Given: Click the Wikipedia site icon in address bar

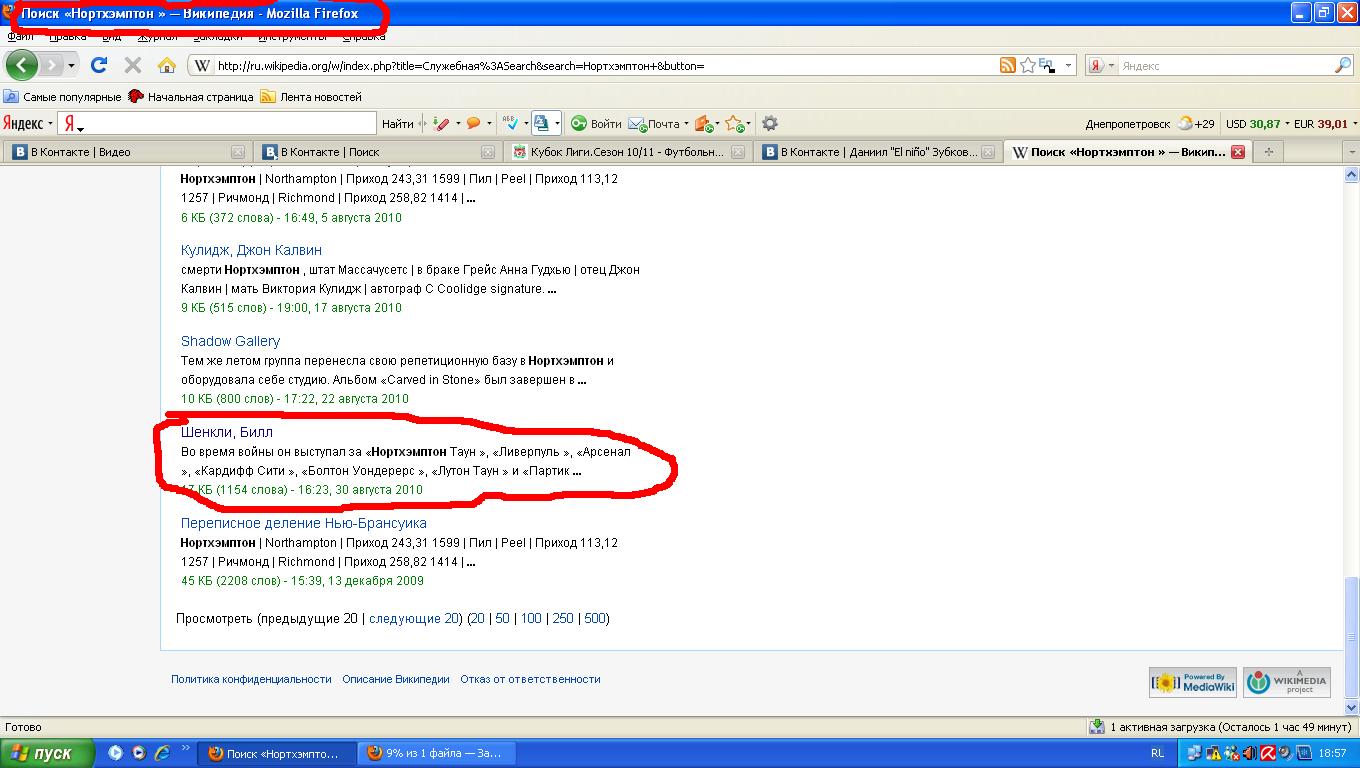Looking at the screenshot, I should pyautogui.click(x=201, y=66).
